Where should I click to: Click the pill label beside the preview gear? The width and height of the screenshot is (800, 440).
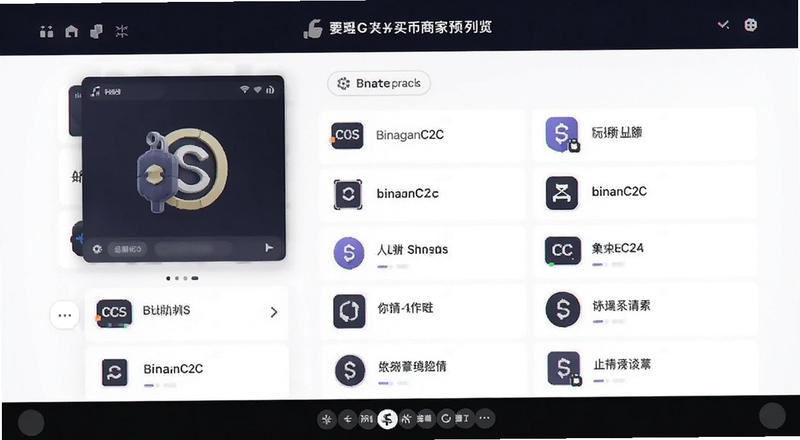coord(128,249)
